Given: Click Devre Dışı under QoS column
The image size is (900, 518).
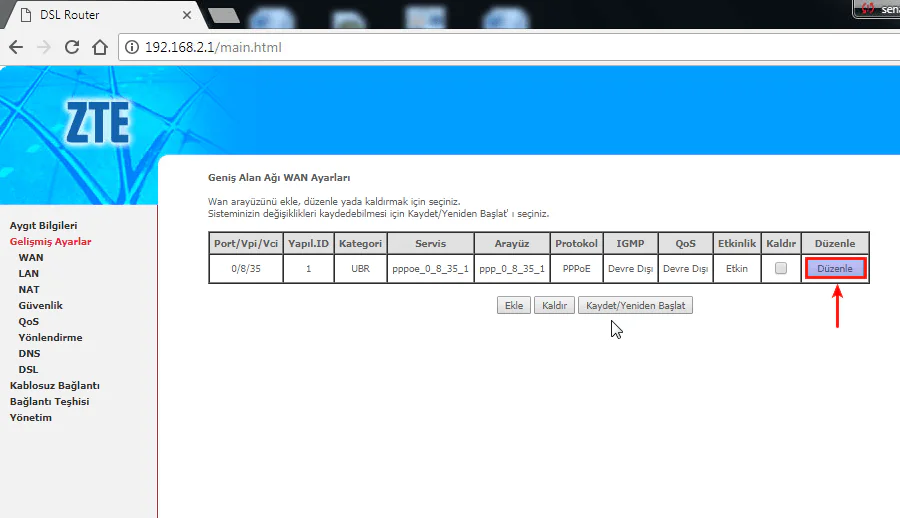Looking at the screenshot, I should tap(685, 269).
